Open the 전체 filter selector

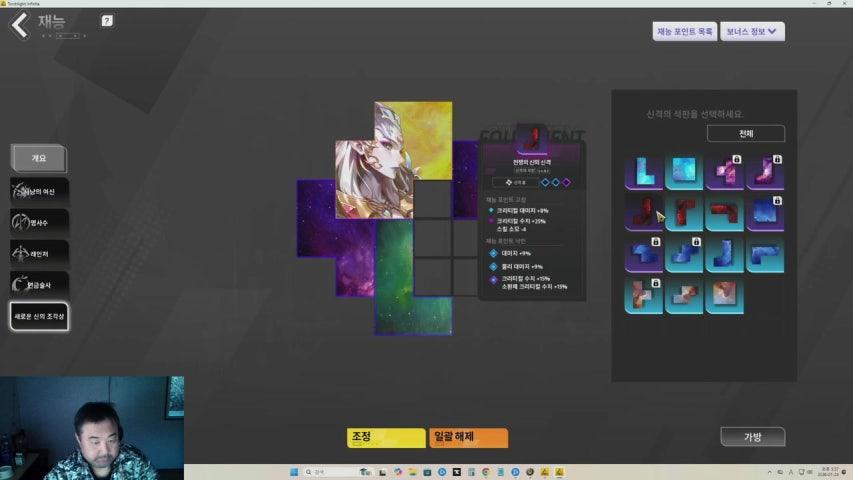tap(746, 133)
